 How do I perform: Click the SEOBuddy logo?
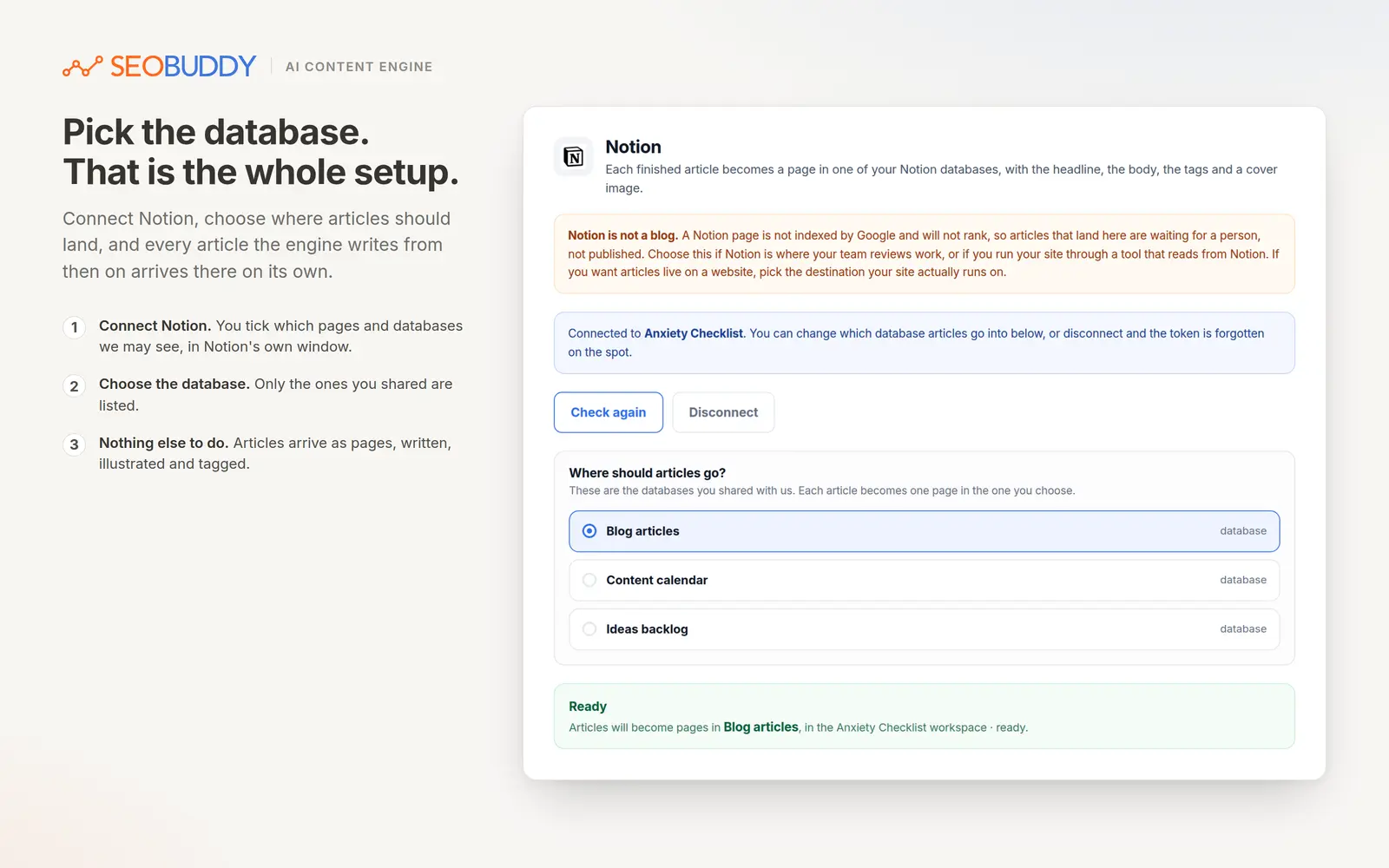point(160,66)
